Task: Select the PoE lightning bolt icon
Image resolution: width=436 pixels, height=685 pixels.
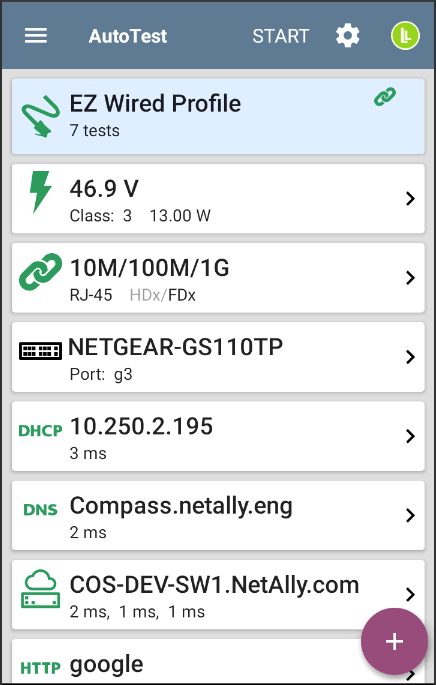Action: (x=40, y=192)
